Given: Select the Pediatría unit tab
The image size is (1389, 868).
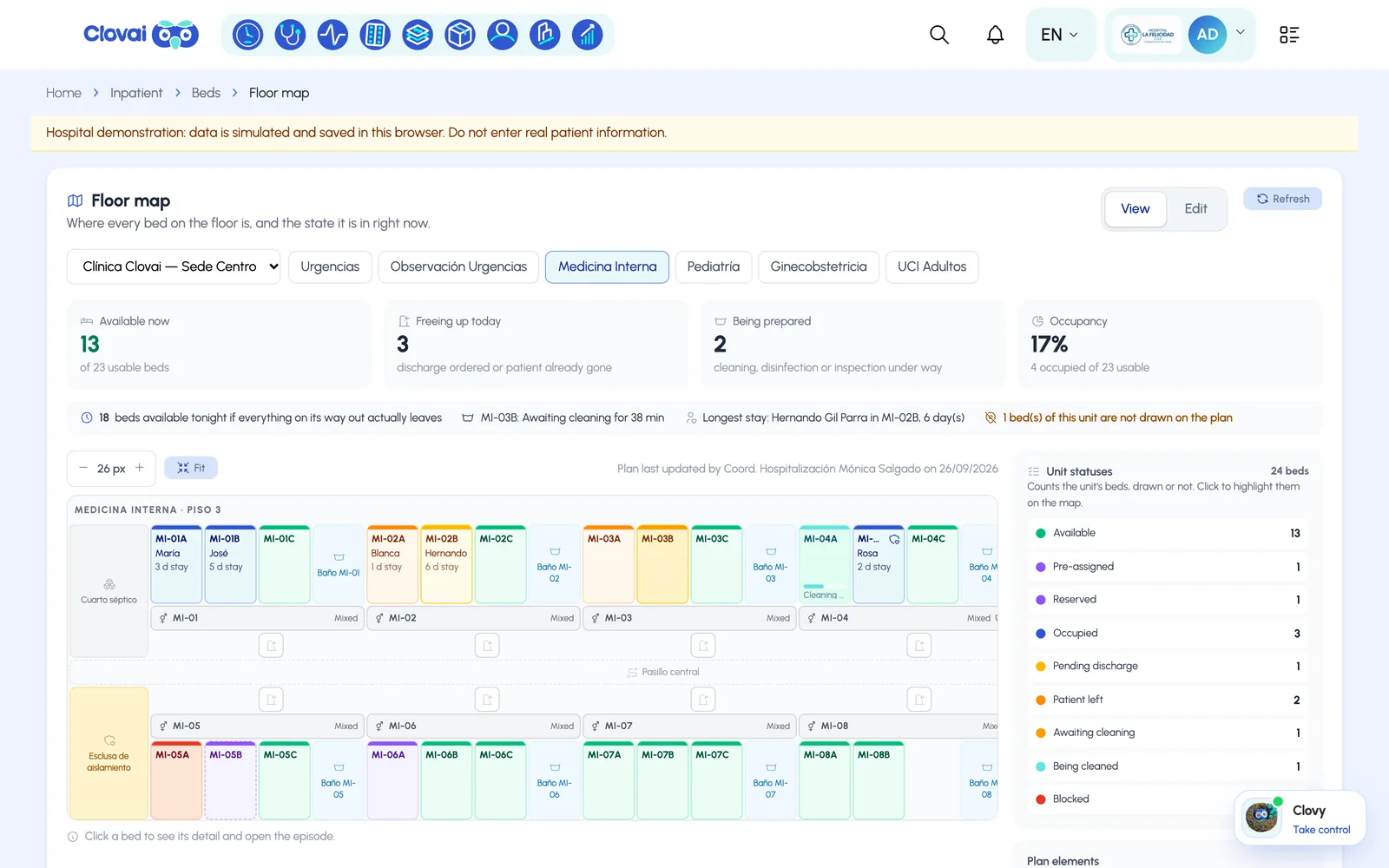Looking at the screenshot, I should (714, 266).
